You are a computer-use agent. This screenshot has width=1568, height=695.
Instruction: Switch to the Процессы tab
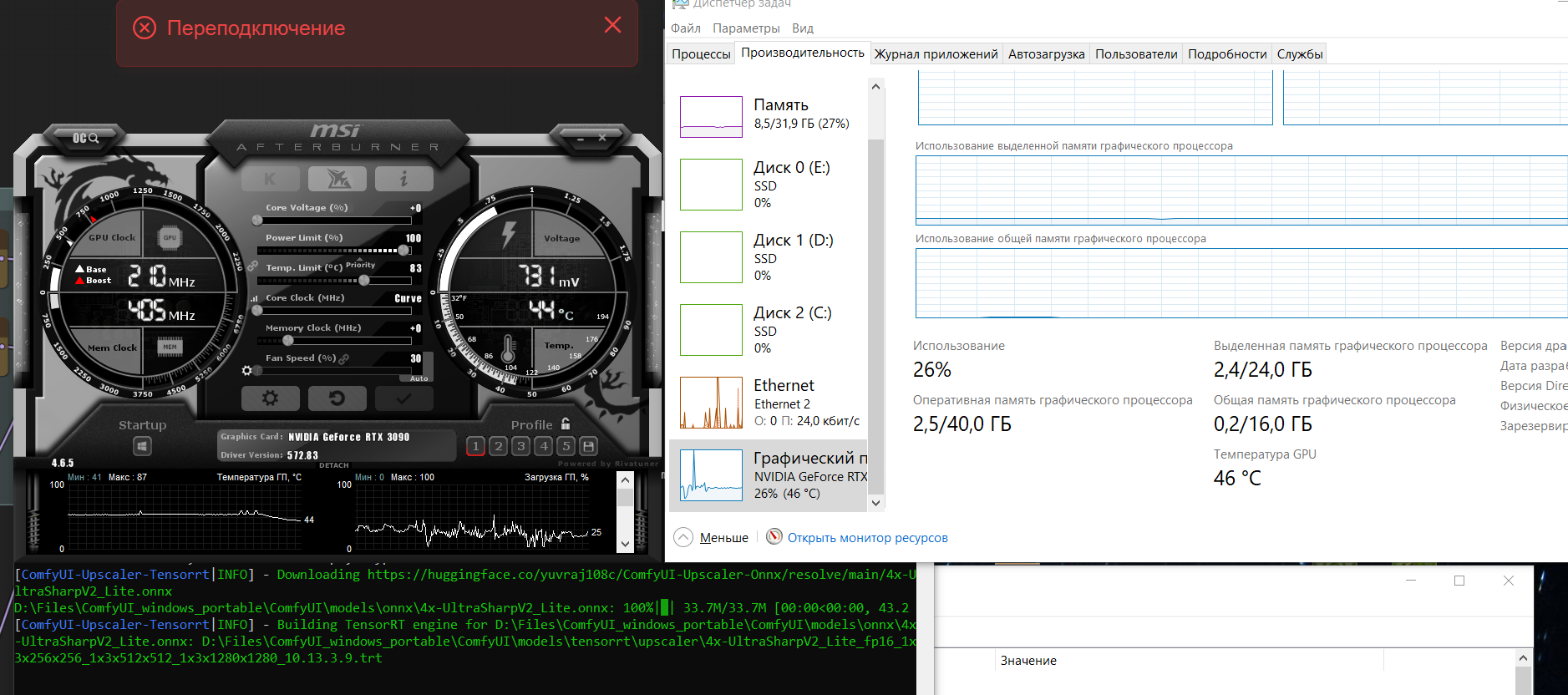coord(701,54)
